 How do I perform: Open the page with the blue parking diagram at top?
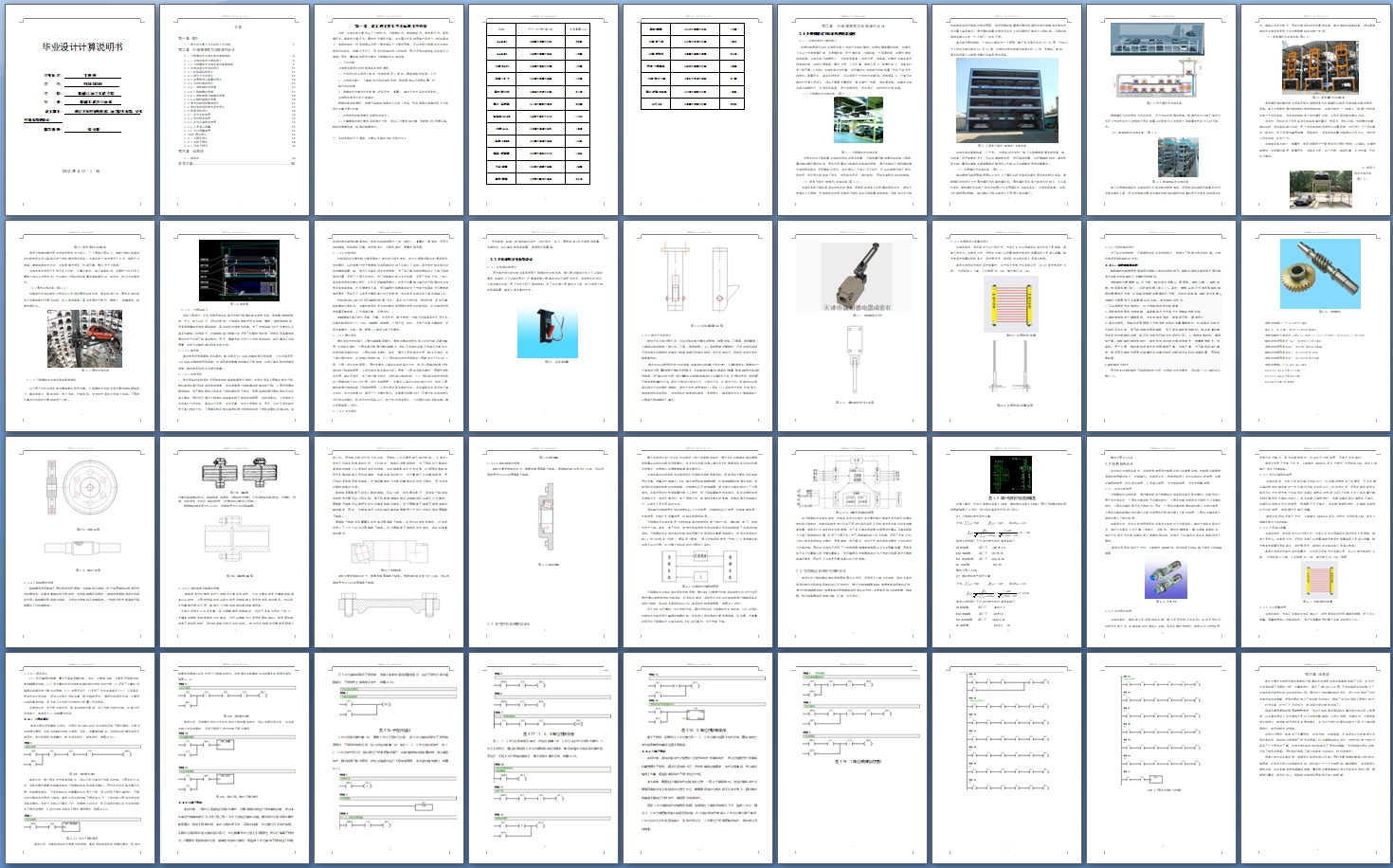[x=1161, y=110]
